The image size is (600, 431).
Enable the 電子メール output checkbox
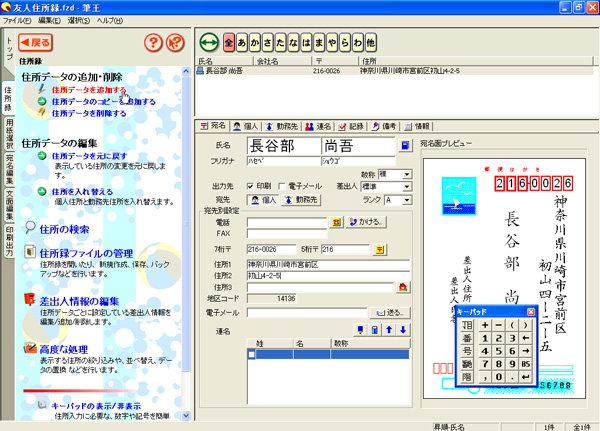tap(281, 186)
